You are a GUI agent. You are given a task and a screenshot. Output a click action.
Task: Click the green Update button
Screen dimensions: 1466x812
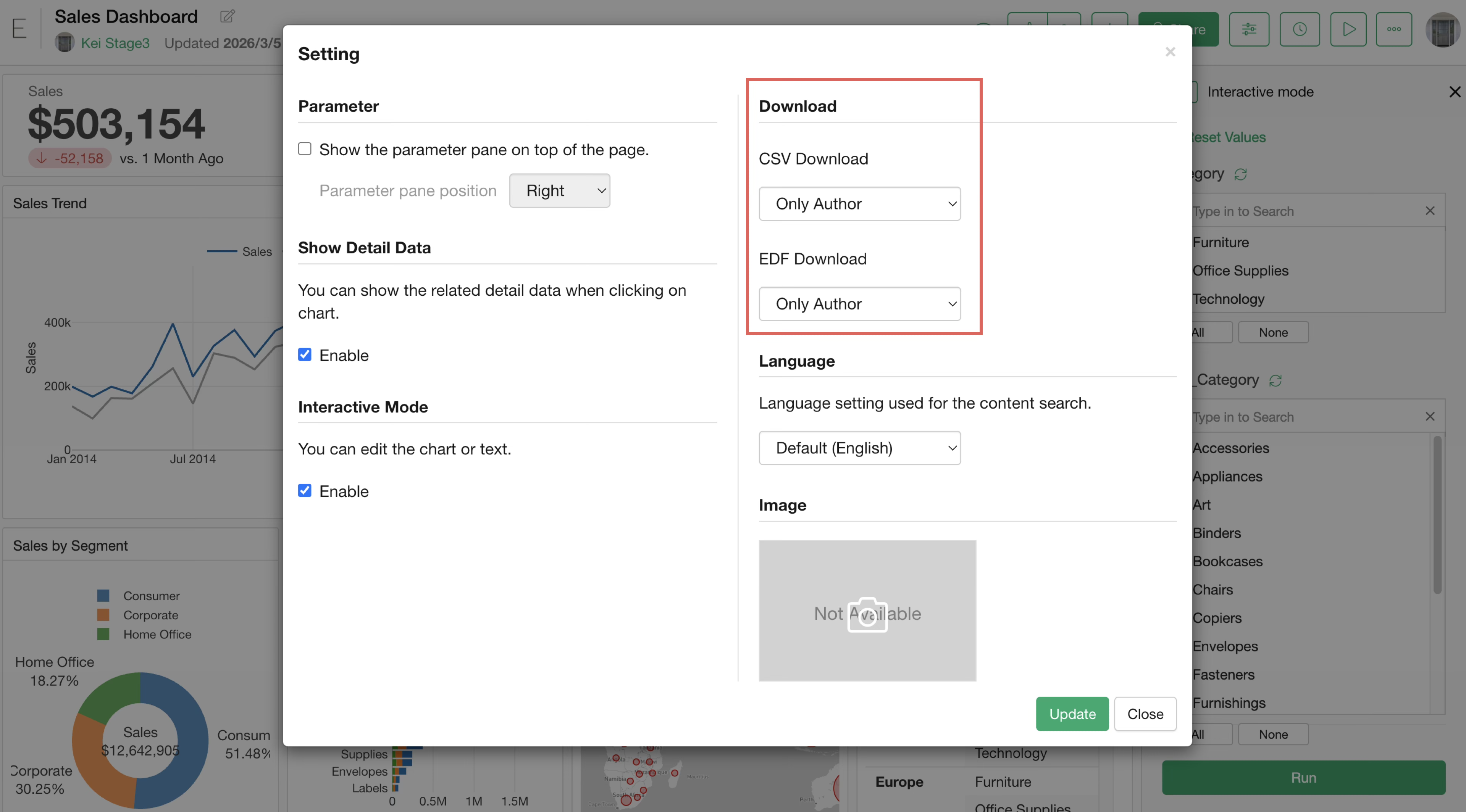pos(1072,714)
